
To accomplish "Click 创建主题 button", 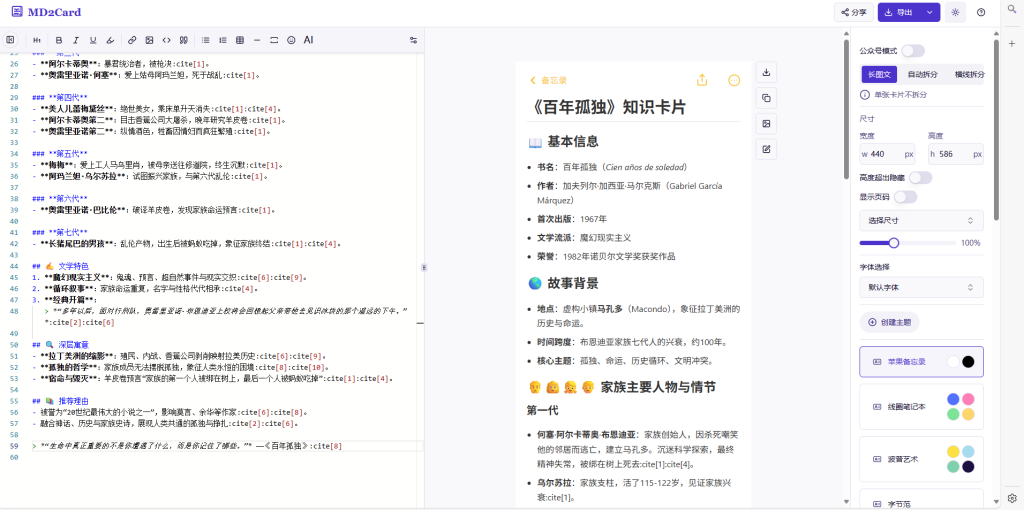I will coord(889,322).
